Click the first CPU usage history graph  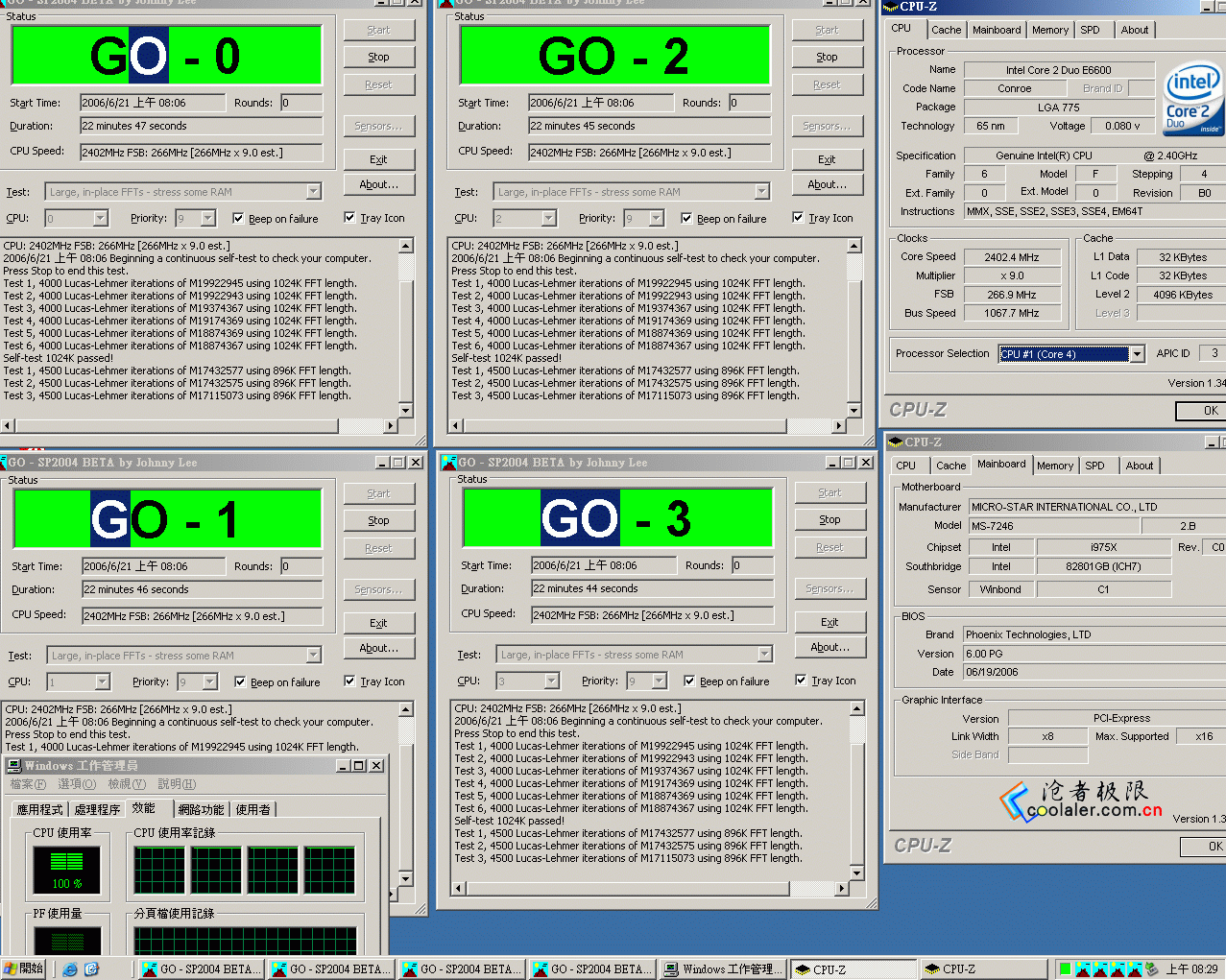pos(159,870)
